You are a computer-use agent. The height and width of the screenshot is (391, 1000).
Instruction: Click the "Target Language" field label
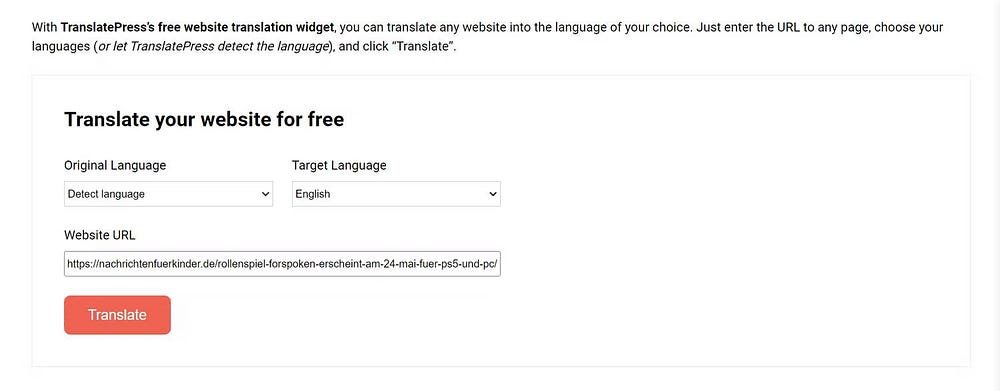[339, 165]
